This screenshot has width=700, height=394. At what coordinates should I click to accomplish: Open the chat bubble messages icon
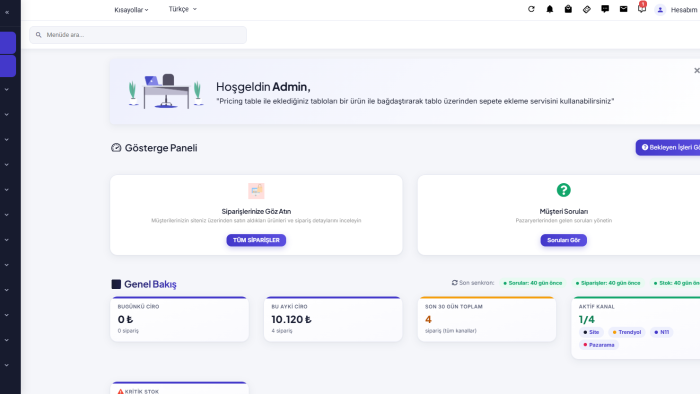605,9
